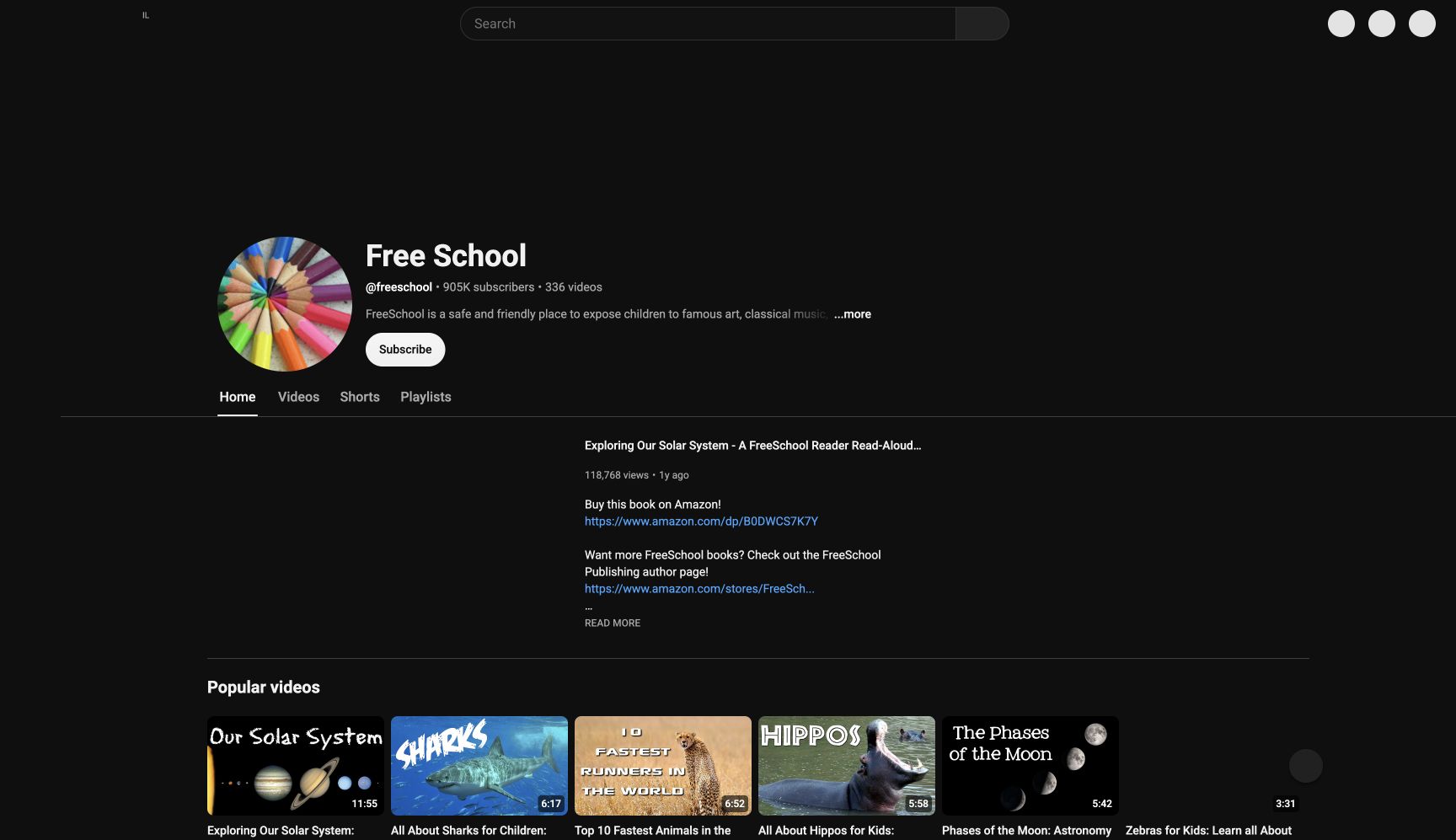Click the title "All About Sharks for Children:"
The height and width of the screenshot is (840, 1456).
468,831
